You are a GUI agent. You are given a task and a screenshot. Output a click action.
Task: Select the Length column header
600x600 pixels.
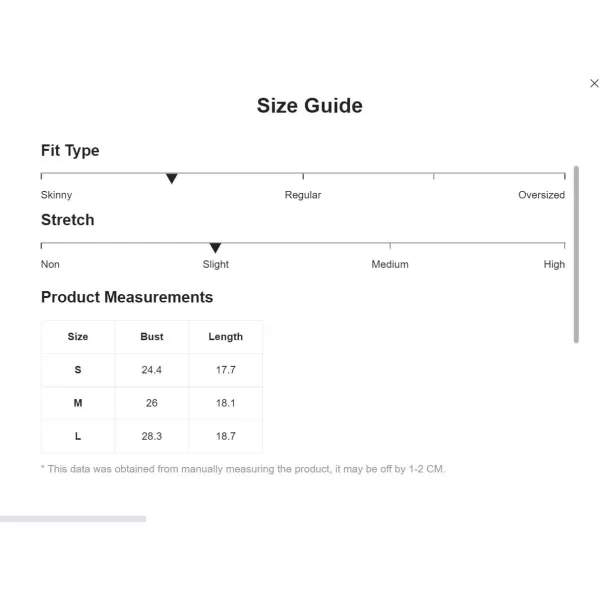(x=226, y=337)
